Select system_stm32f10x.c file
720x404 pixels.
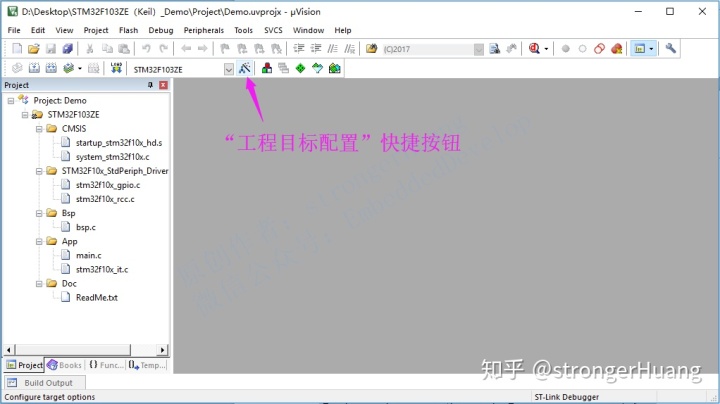(x=112, y=157)
